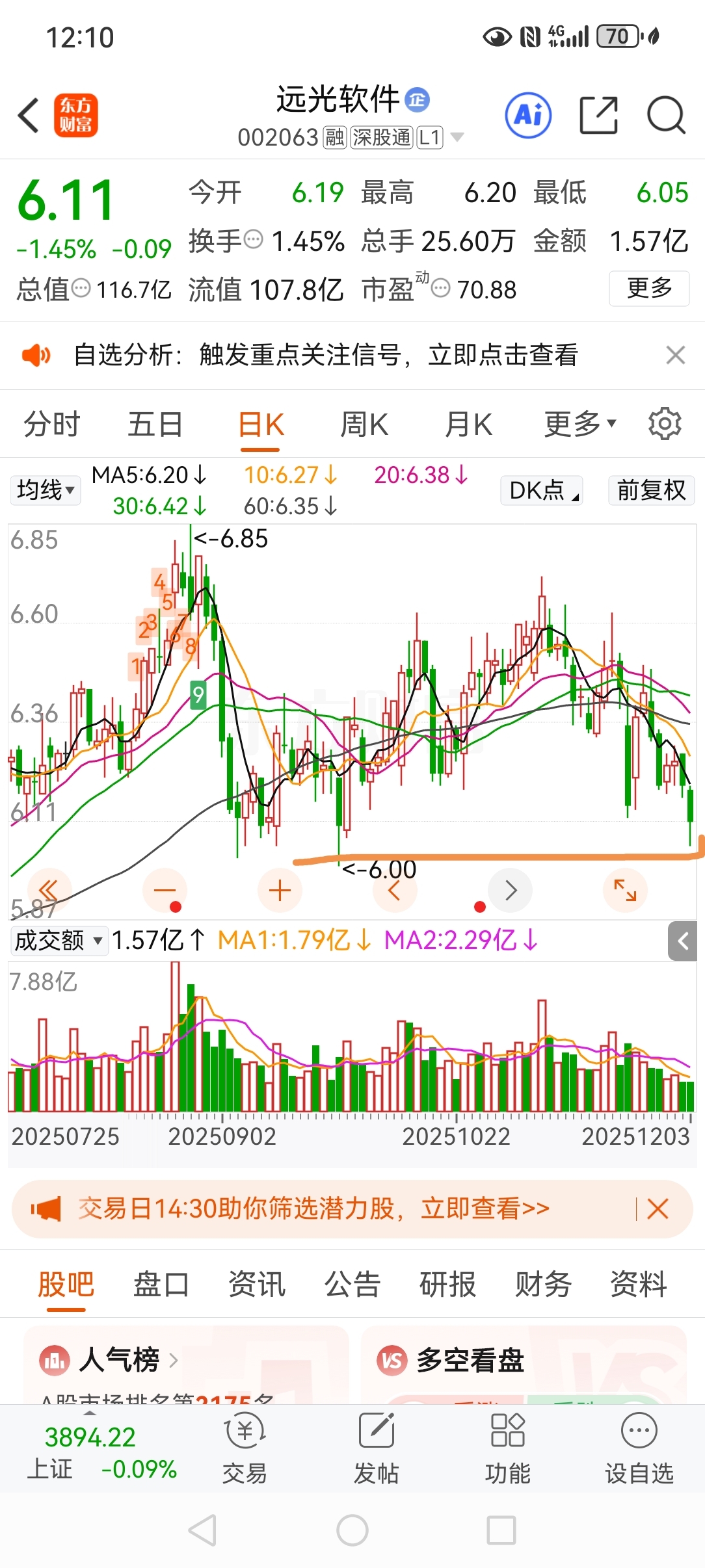
Task: Tap Android home circle button
Action: tap(352, 1530)
